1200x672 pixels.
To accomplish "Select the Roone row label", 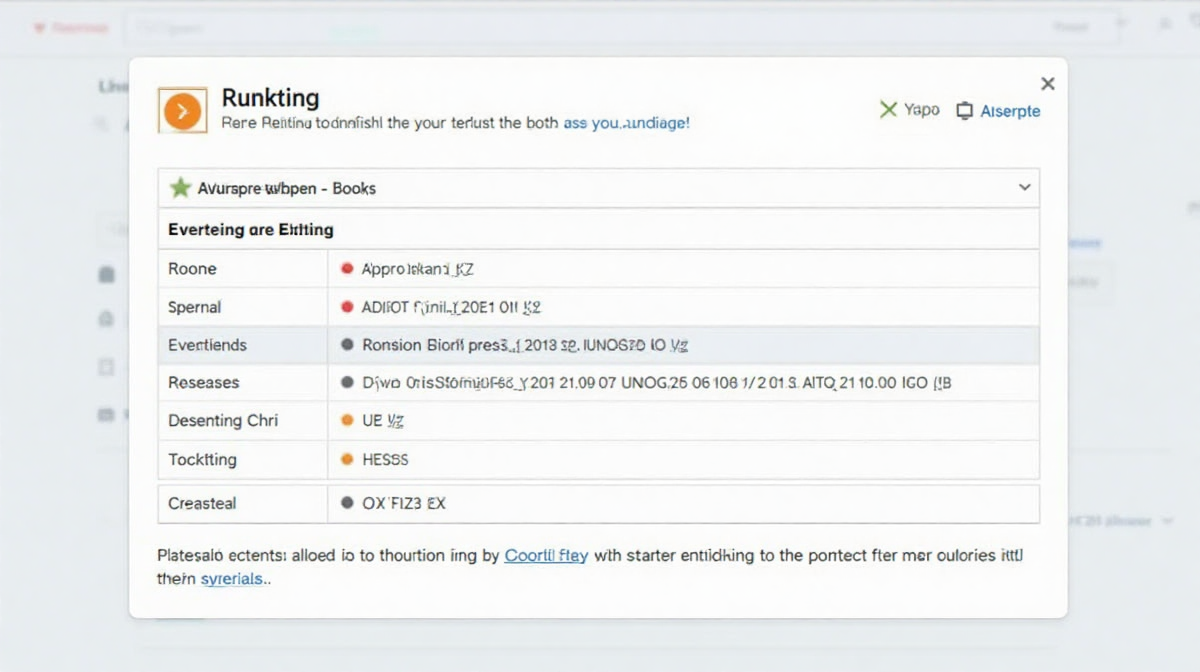I will click(x=192, y=269).
